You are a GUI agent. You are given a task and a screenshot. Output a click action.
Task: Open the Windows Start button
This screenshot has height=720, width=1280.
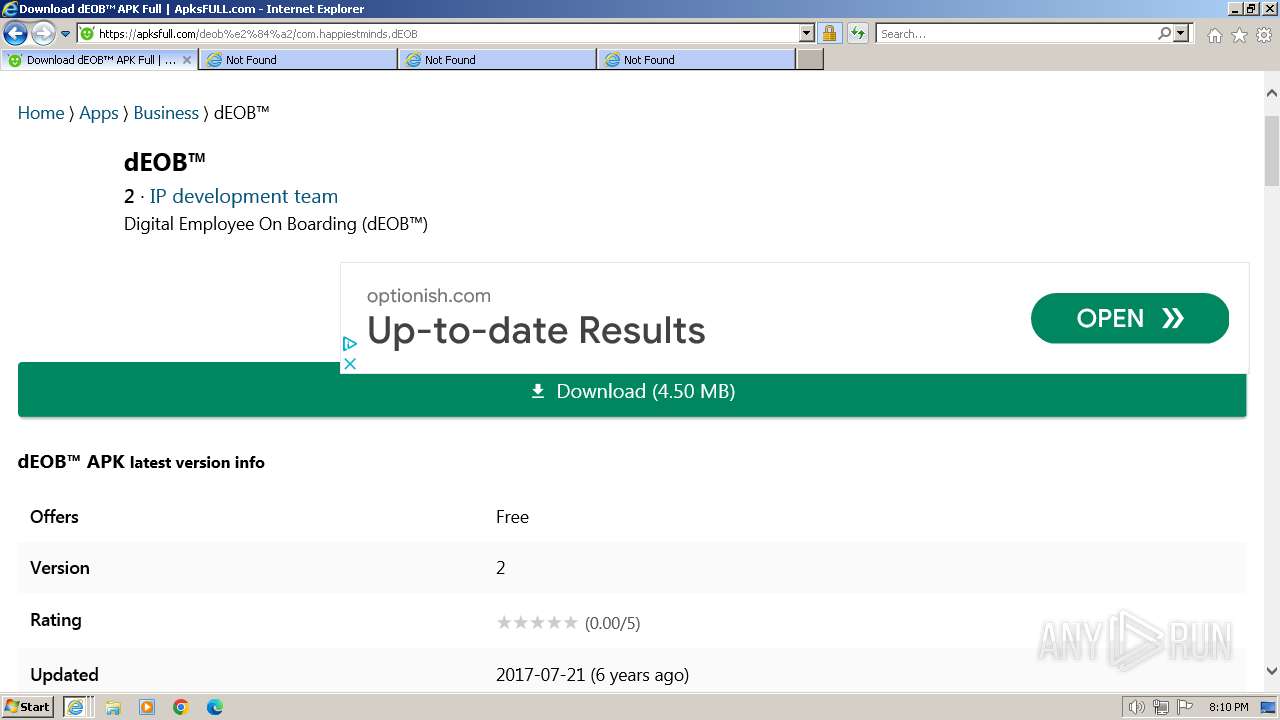[x=27, y=707]
